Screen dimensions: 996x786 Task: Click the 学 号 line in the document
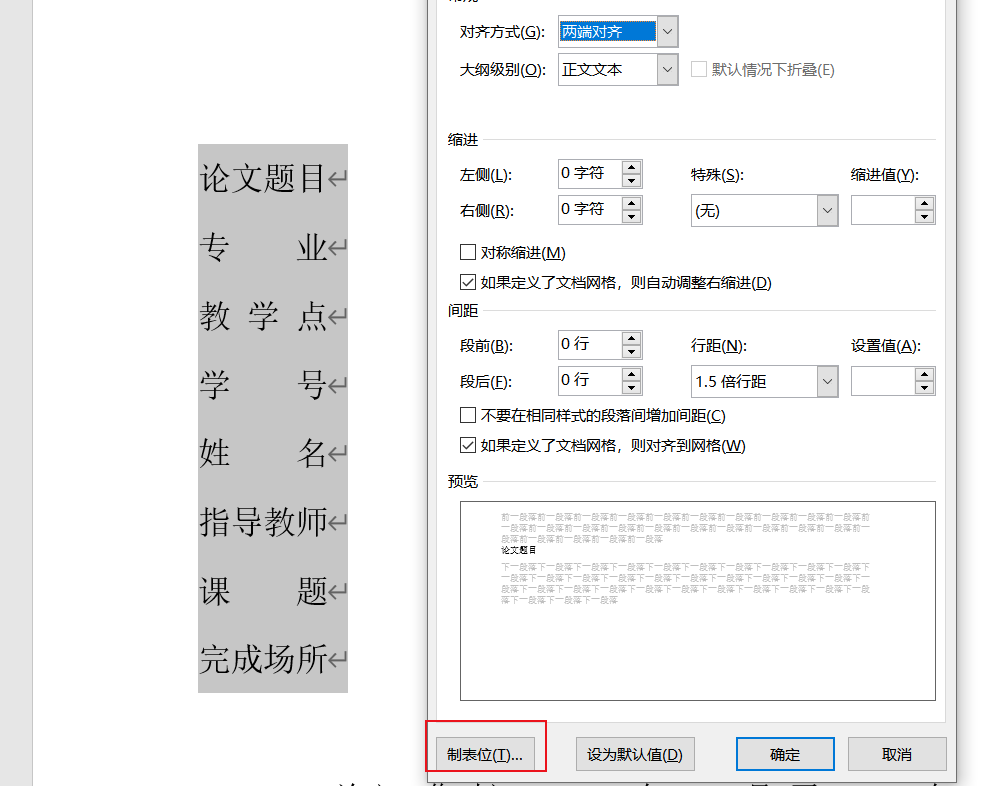263,384
